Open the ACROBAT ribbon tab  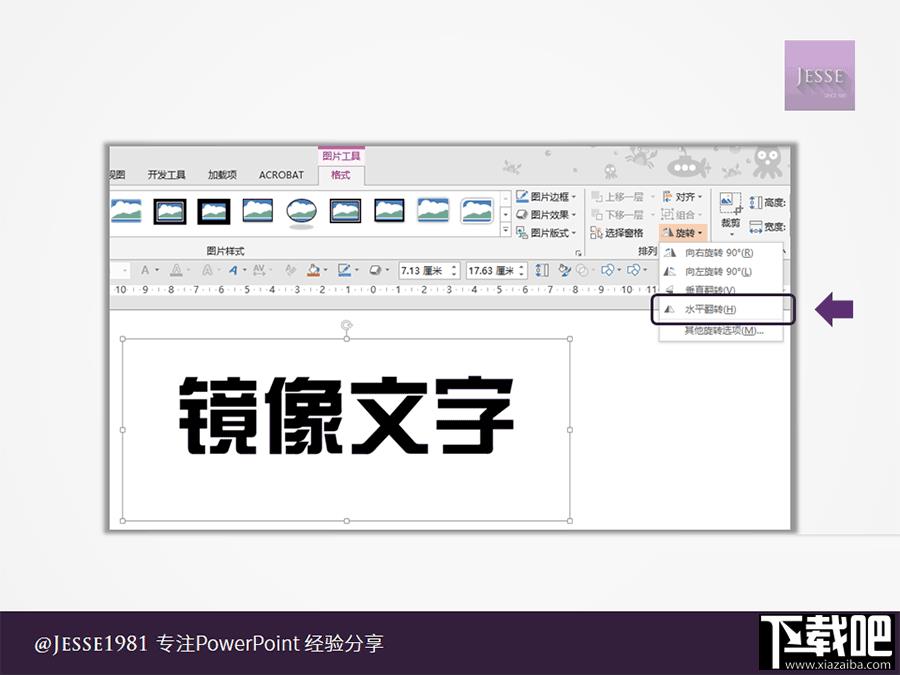click(281, 174)
